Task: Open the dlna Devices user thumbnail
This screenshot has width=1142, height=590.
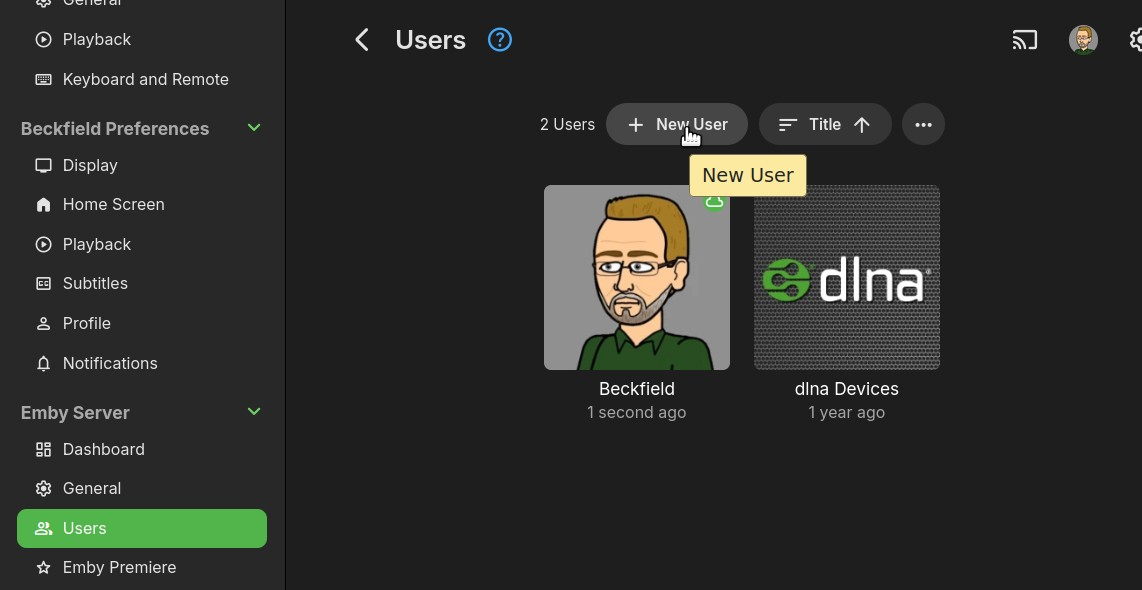Action: pos(846,278)
